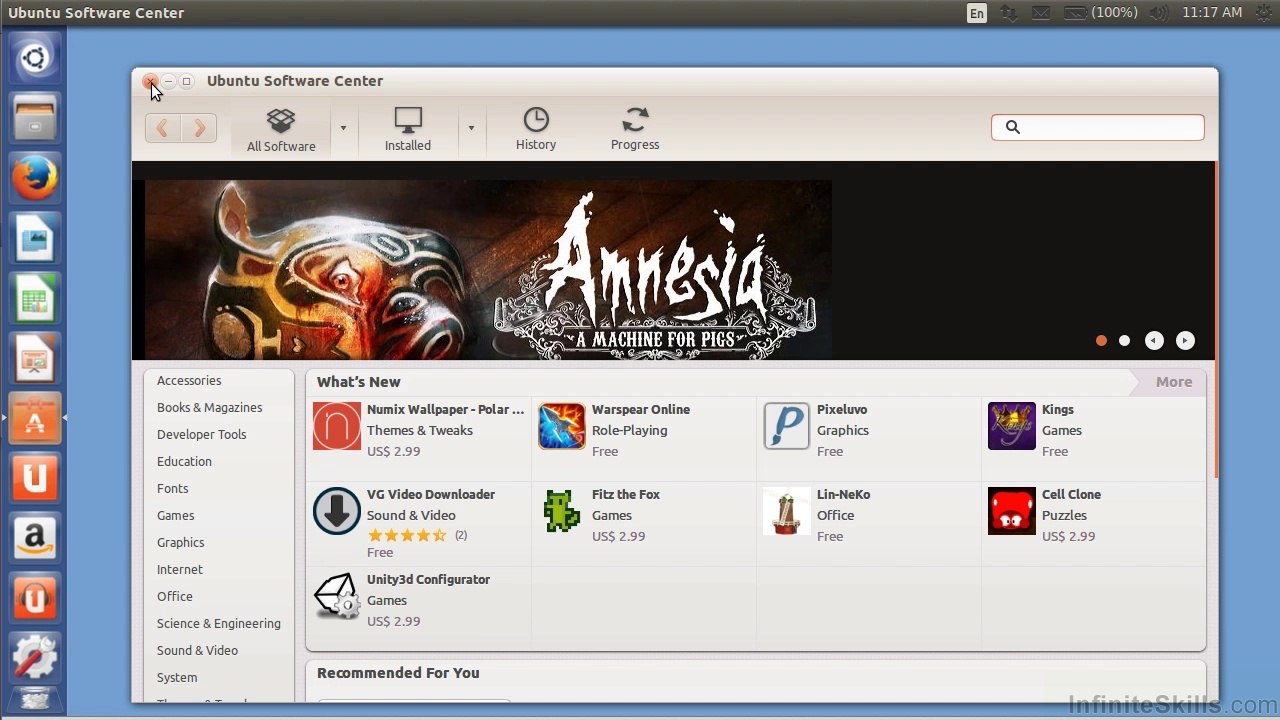Open the Files manager in the launcher
1280x720 pixels.
(x=35, y=118)
